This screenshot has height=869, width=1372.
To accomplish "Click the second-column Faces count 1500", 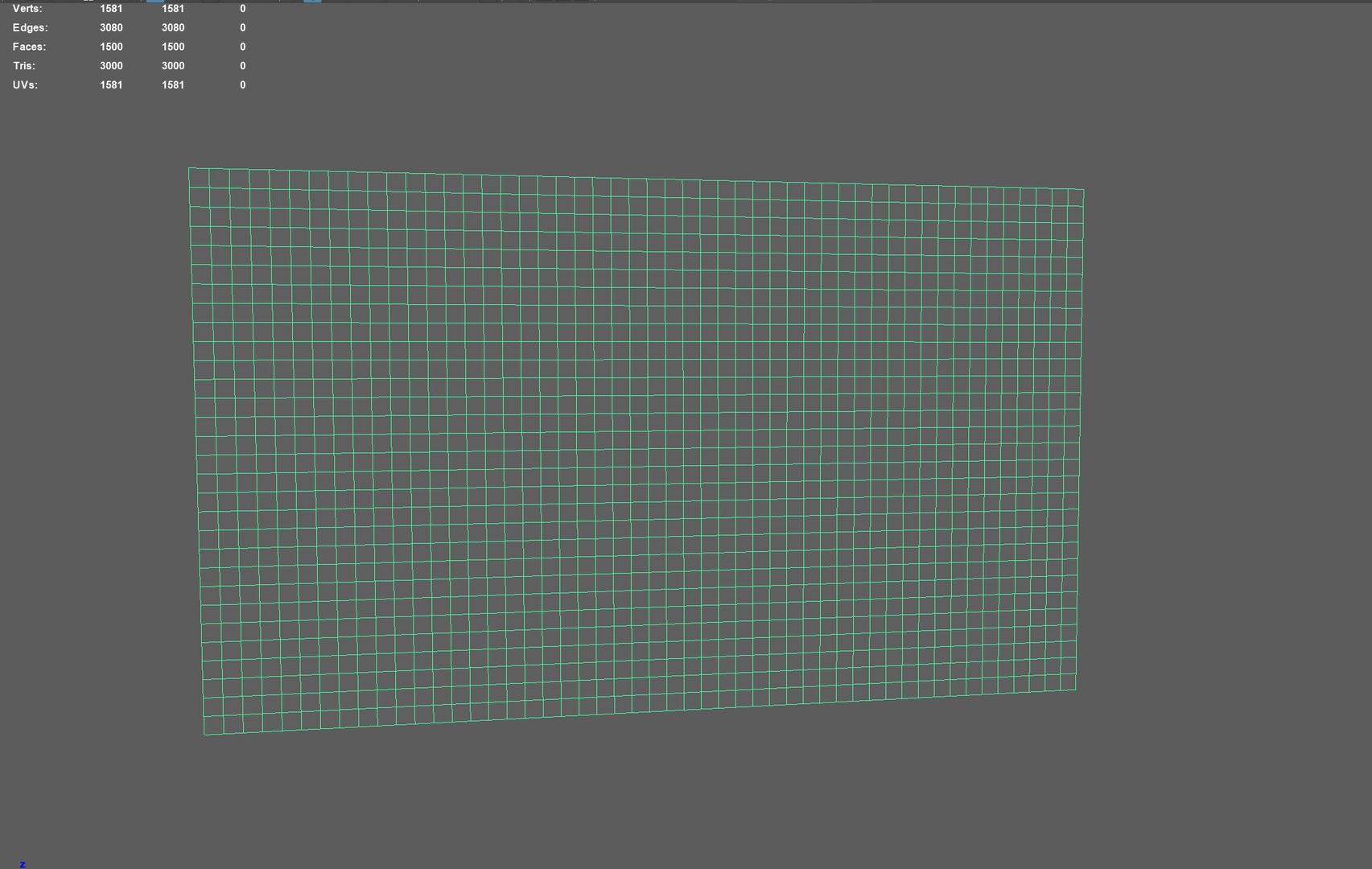I will (x=173, y=47).
